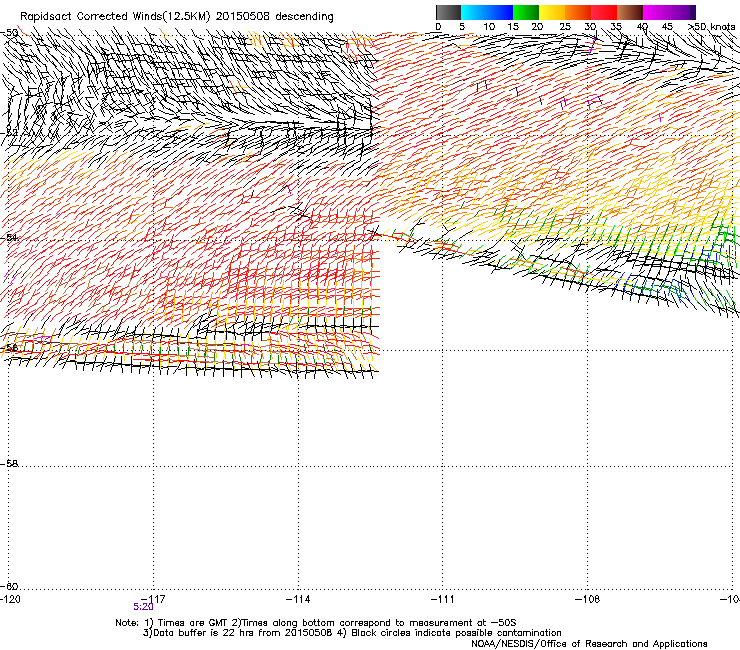The image size is (740, 650).
Task: Click the -60 latitude label
Action: 9,586
